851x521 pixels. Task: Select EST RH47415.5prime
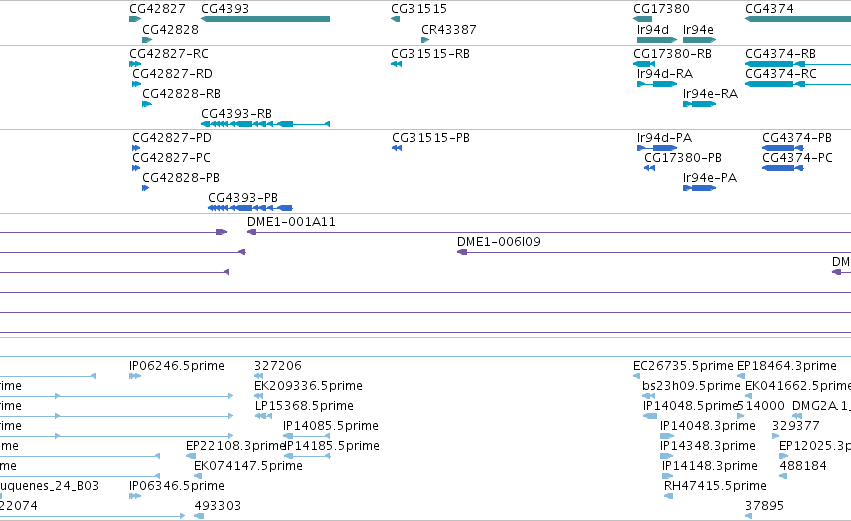pos(715,486)
